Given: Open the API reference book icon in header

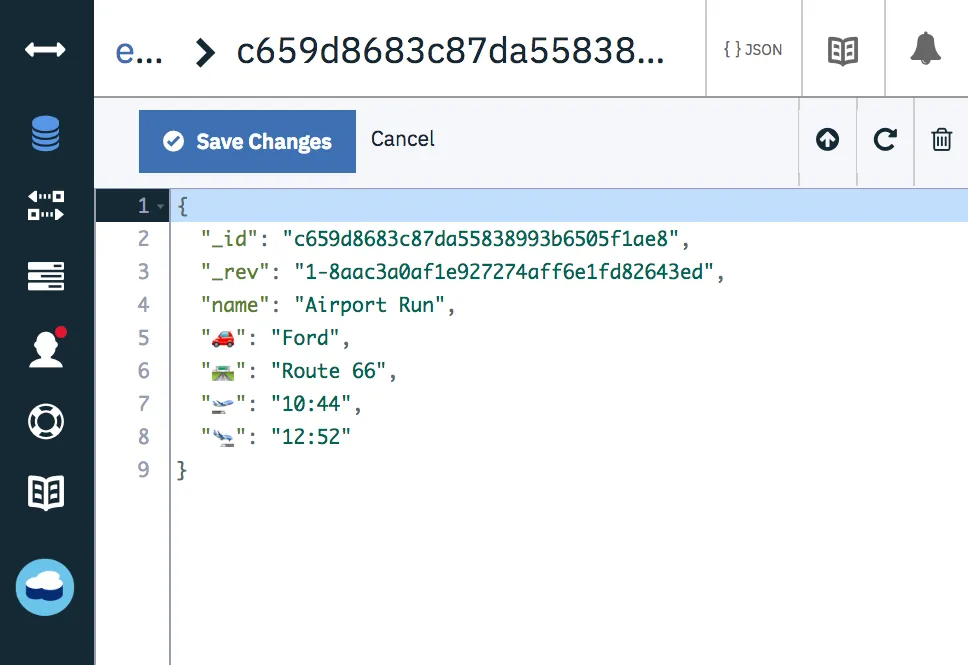Looking at the screenshot, I should point(843,51).
